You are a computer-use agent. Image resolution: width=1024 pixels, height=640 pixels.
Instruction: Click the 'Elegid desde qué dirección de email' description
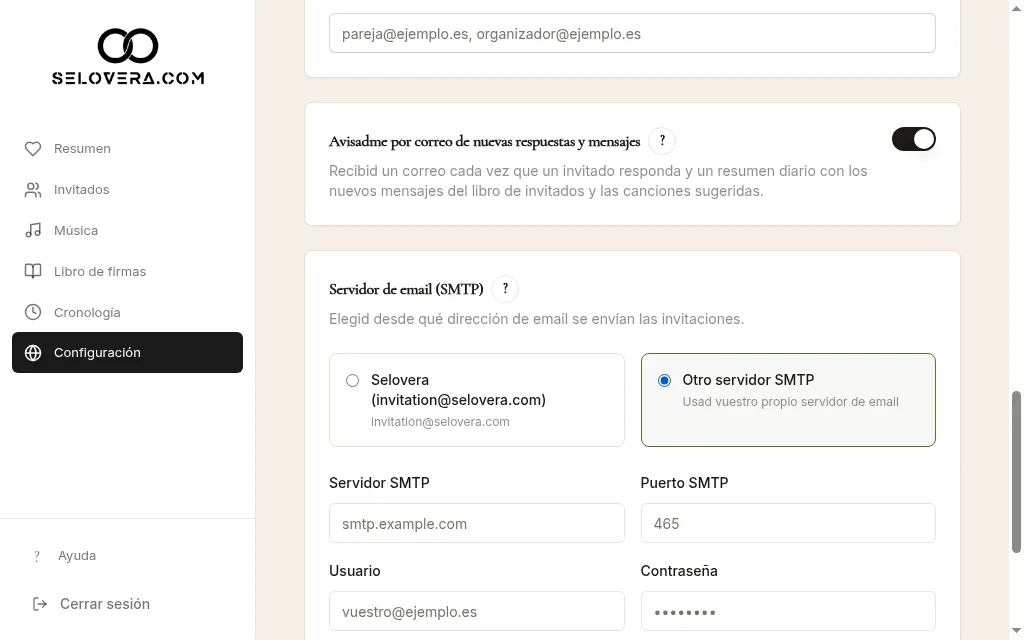[x=536, y=319]
